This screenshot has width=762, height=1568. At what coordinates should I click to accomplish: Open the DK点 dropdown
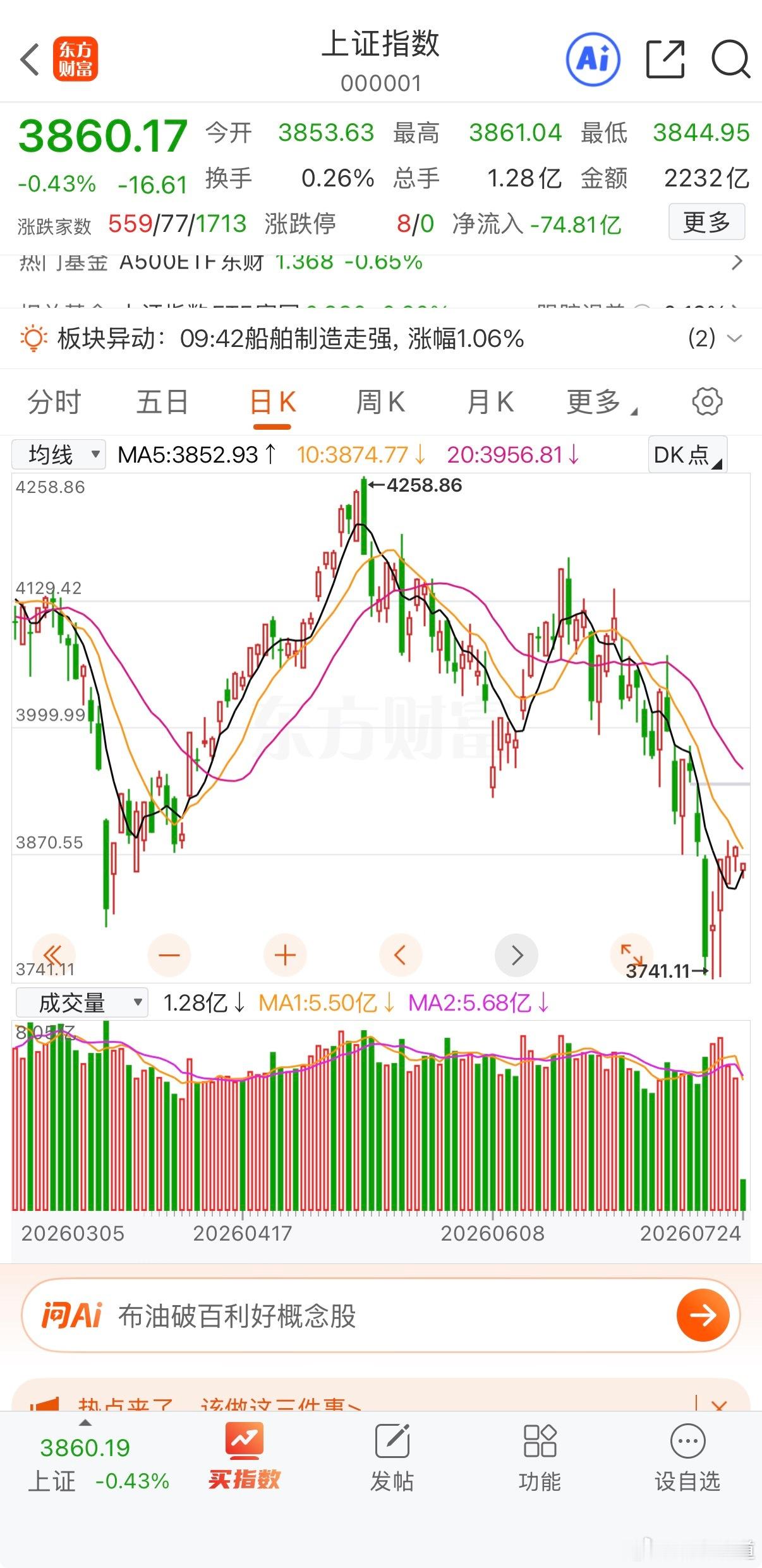687,454
